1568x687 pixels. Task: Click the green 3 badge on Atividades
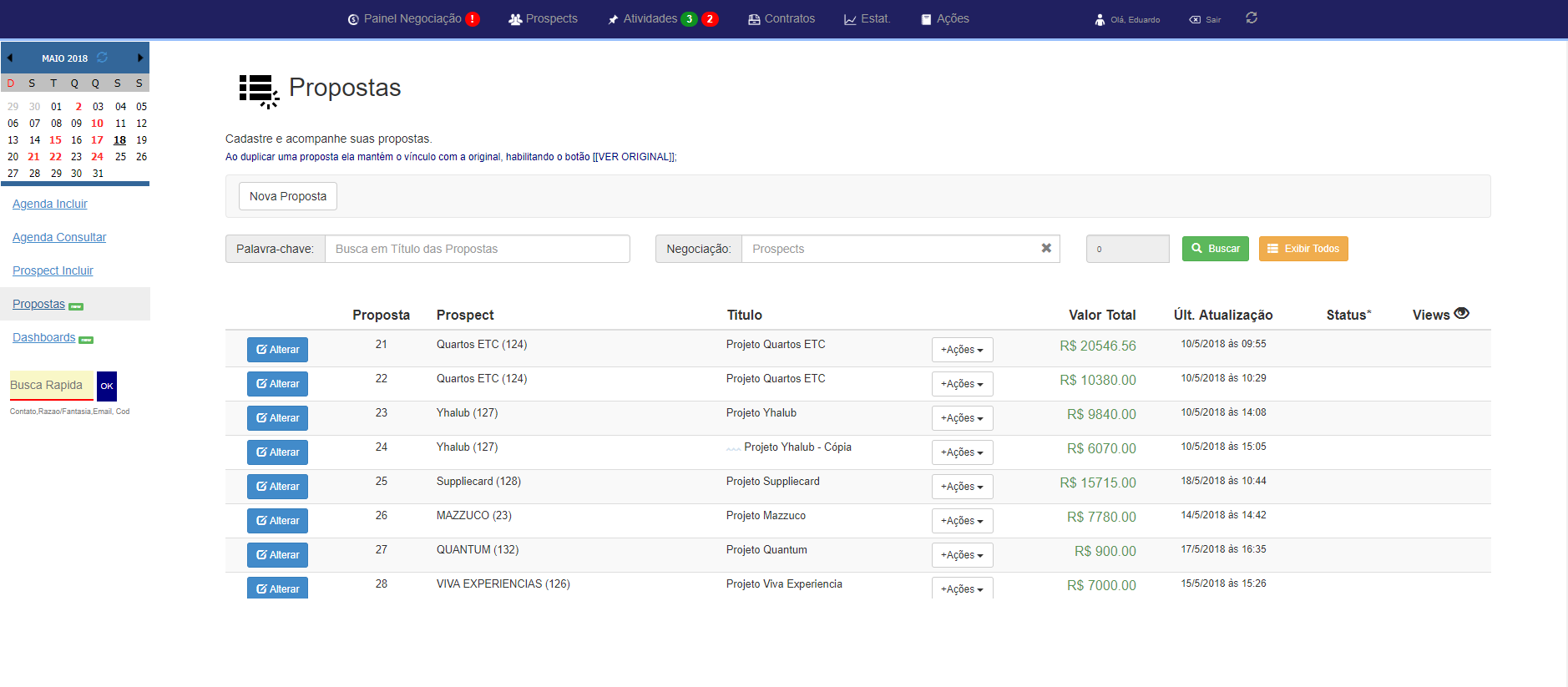tap(689, 18)
